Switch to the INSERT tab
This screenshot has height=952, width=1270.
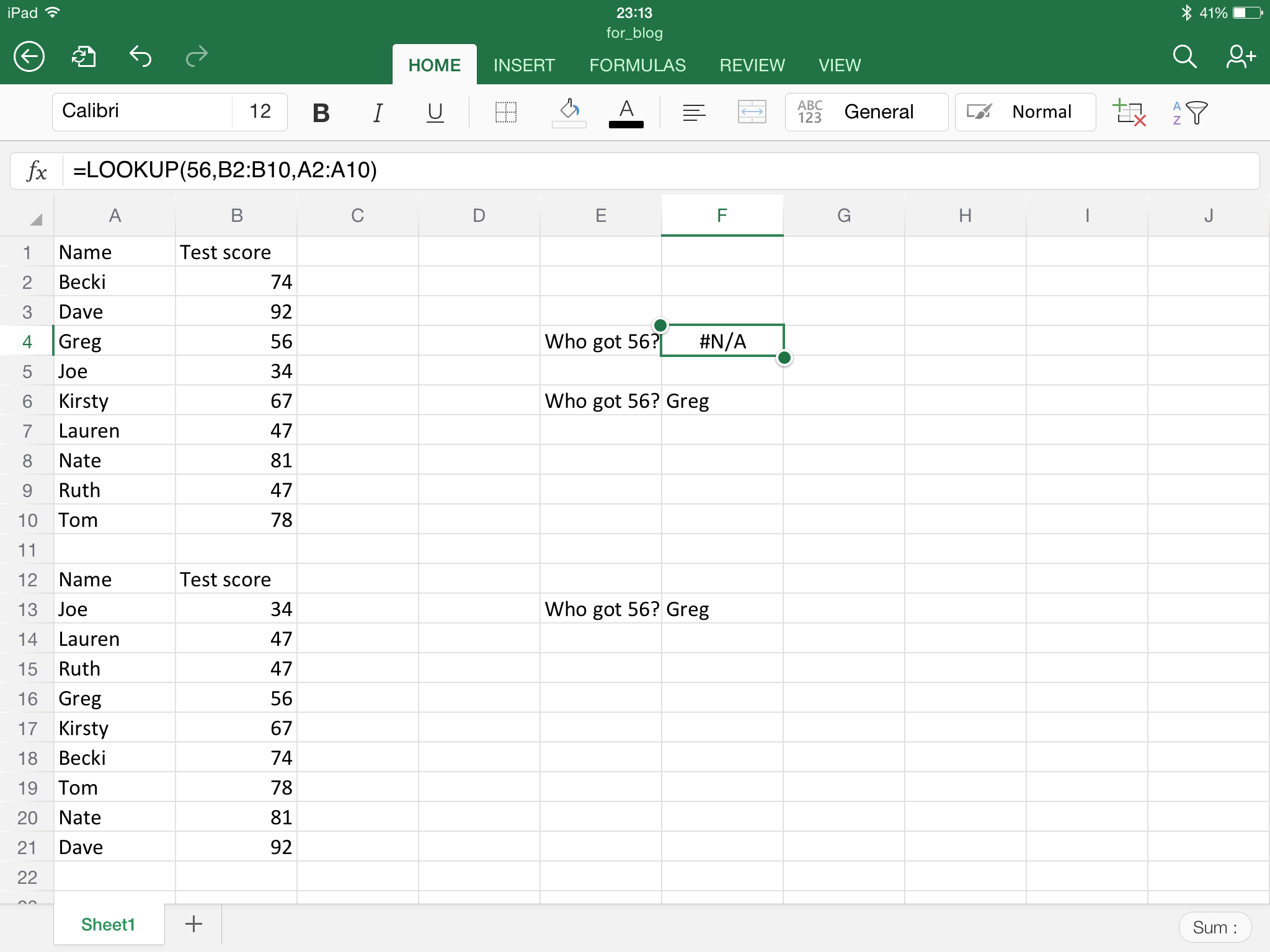point(524,65)
